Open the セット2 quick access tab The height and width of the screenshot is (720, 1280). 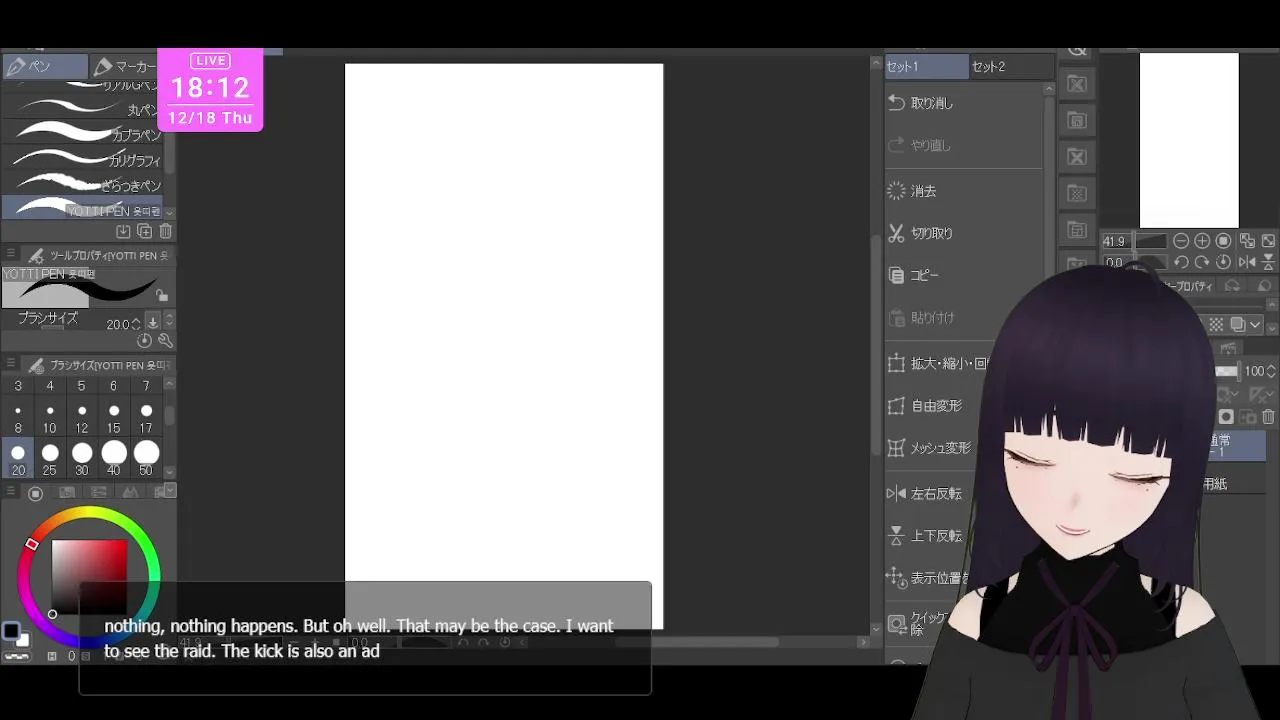[x=1011, y=67]
